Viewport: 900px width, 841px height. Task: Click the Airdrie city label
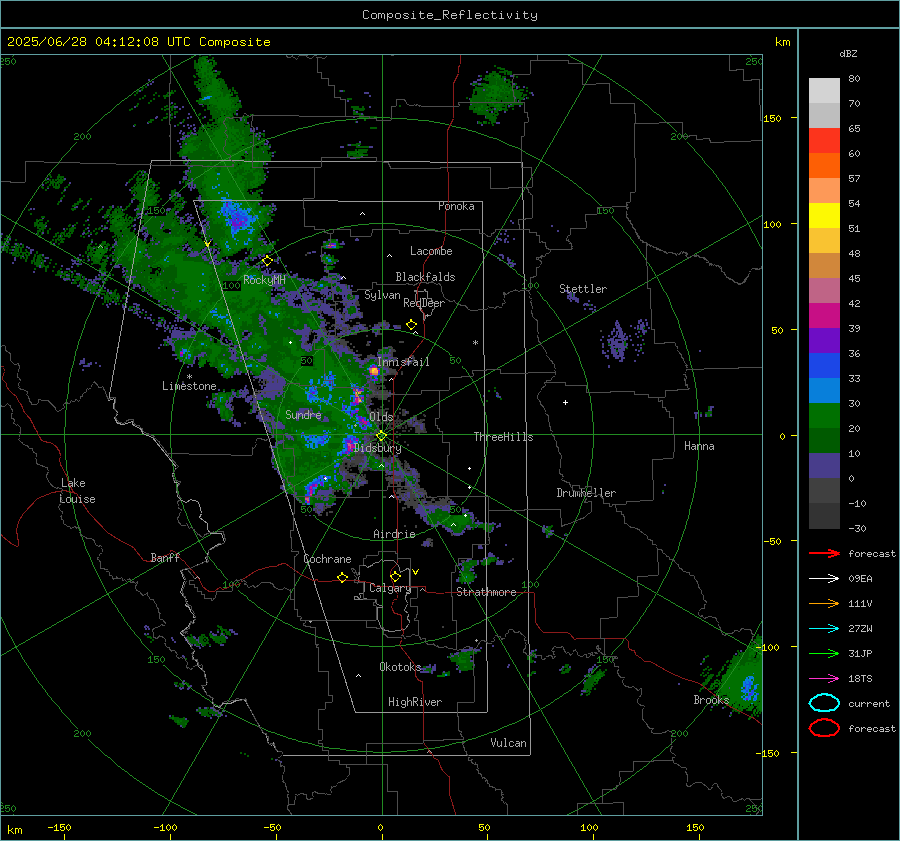click(394, 534)
